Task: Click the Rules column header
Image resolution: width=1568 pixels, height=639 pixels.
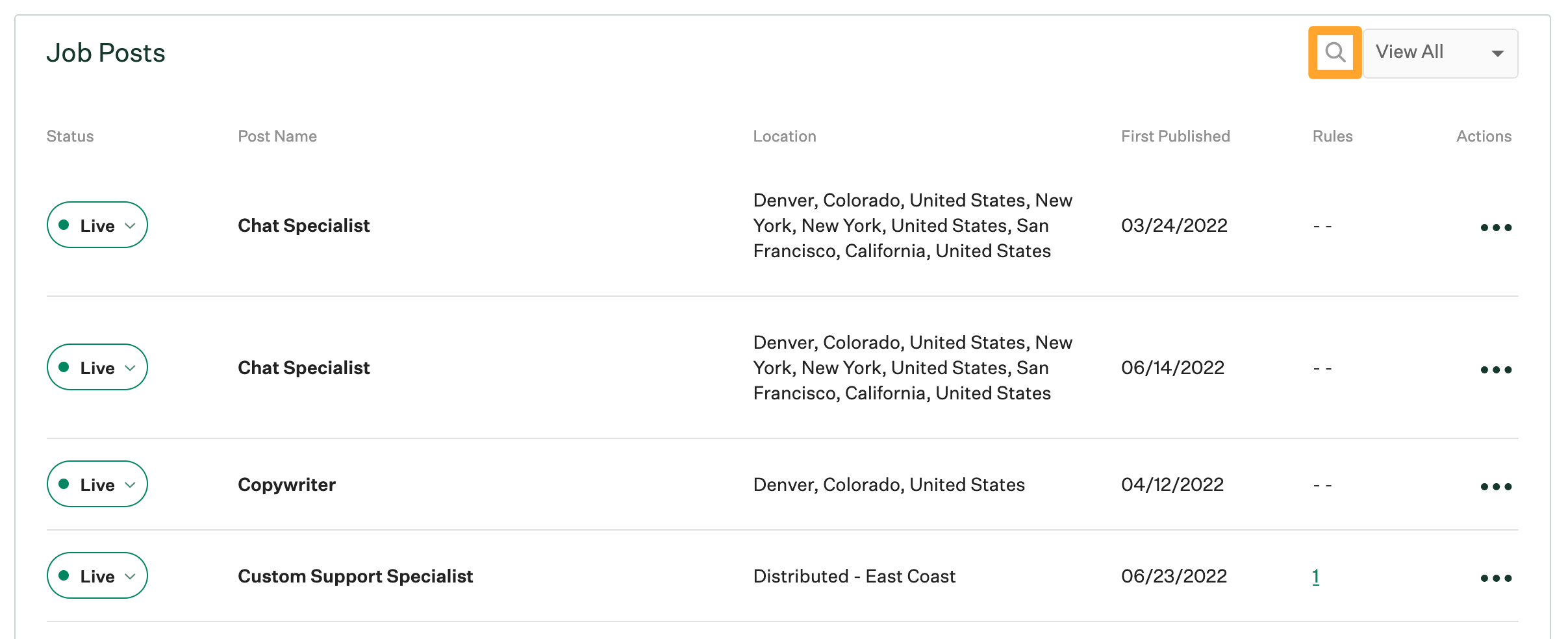Action: [x=1332, y=136]
